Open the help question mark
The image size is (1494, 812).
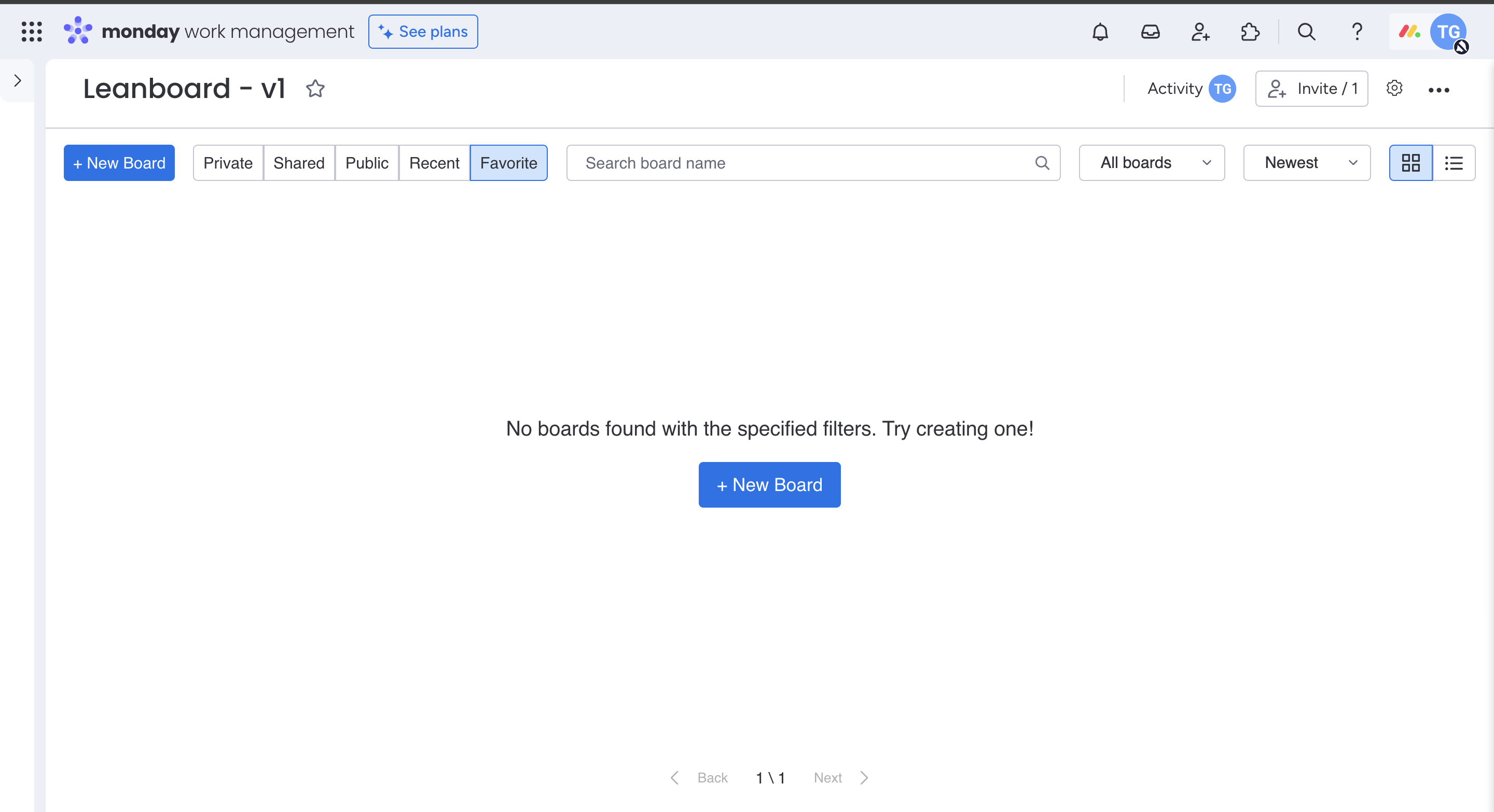(1357, 32)
